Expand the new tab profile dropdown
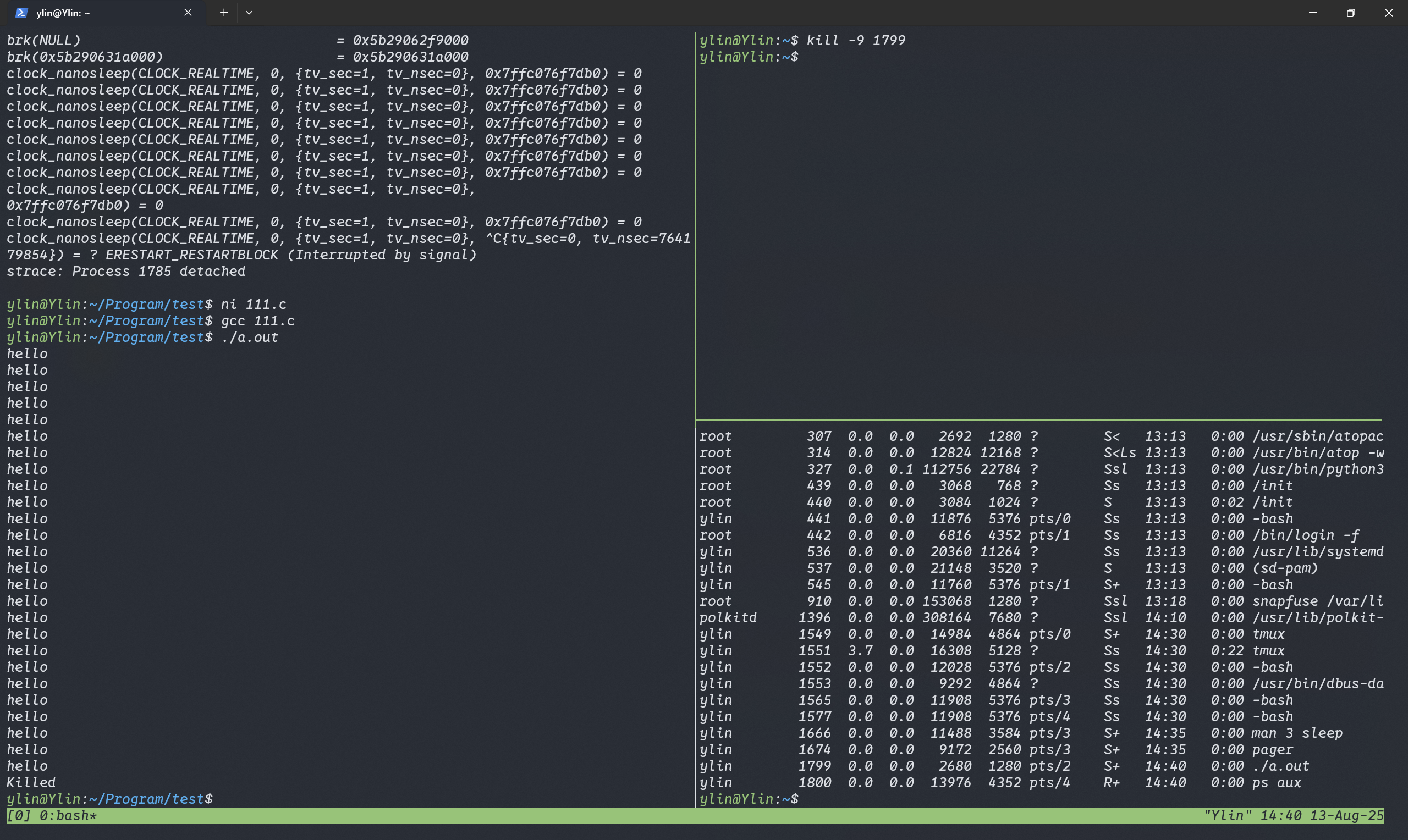Viewport: 1408px width, 840px height. click(x=249, y=13)
